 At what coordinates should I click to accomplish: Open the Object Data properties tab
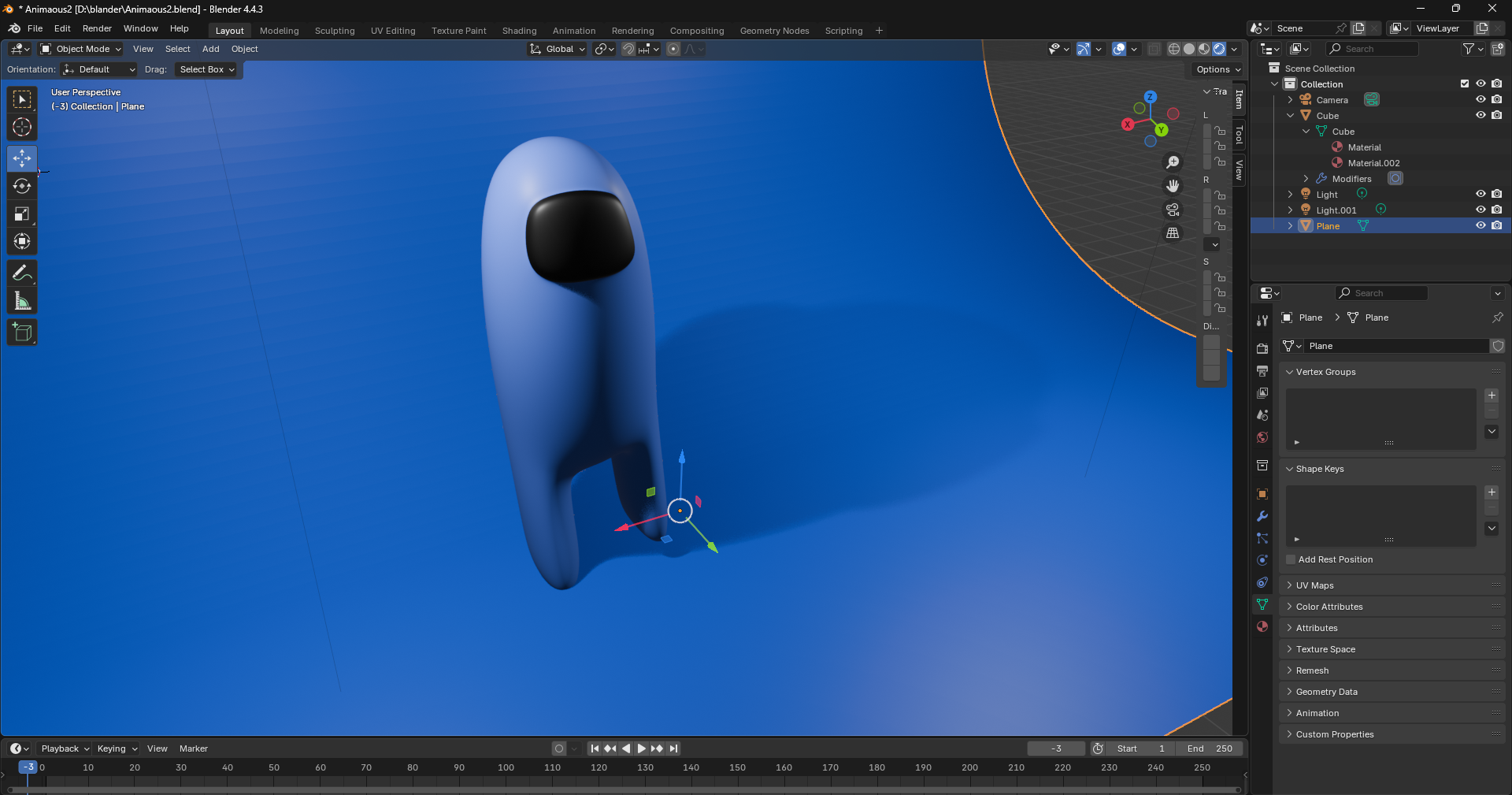(x=1262, y=604)
